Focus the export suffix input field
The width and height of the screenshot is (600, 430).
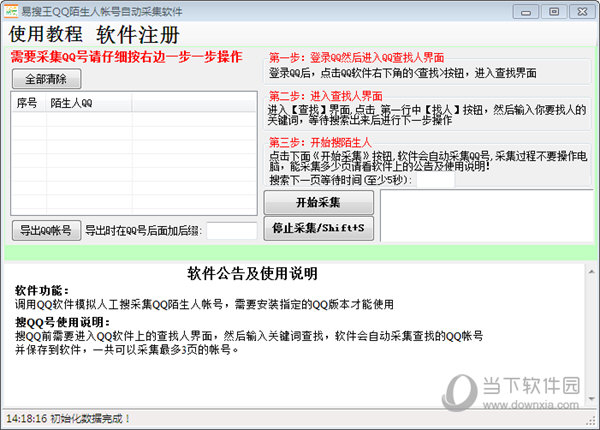232,231
